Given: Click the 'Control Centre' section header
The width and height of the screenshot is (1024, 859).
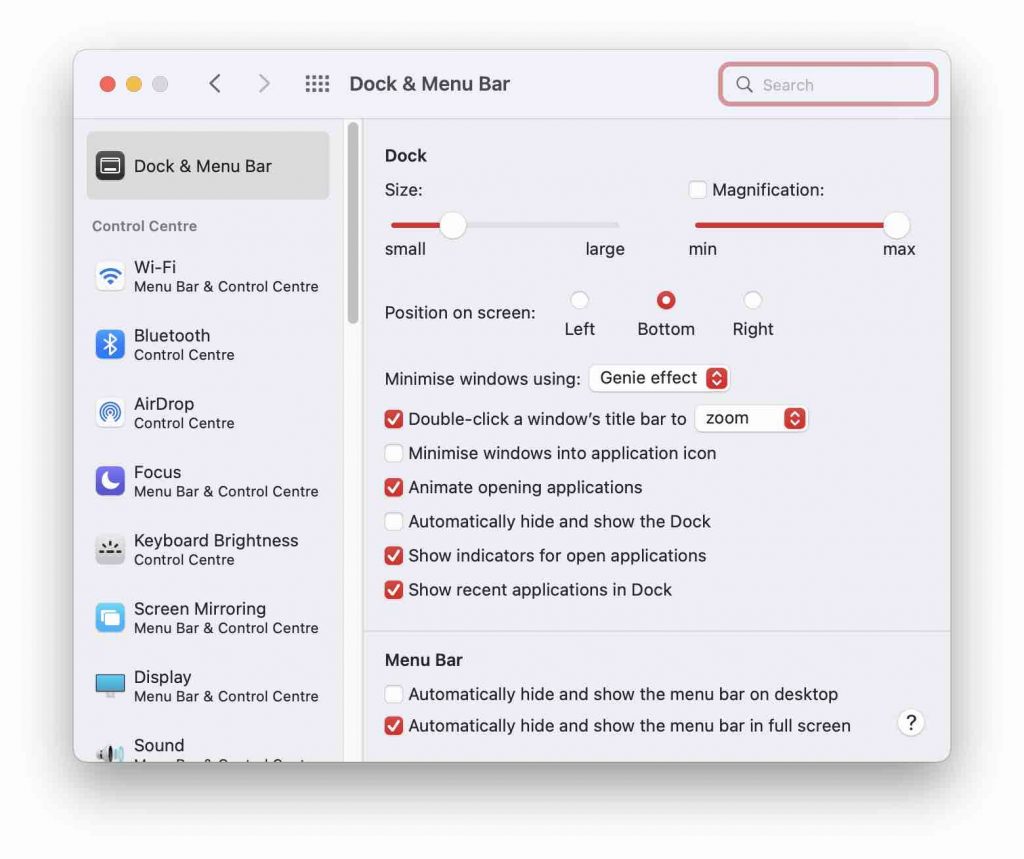Looking at the screenshot, I should tap(144, 226).
